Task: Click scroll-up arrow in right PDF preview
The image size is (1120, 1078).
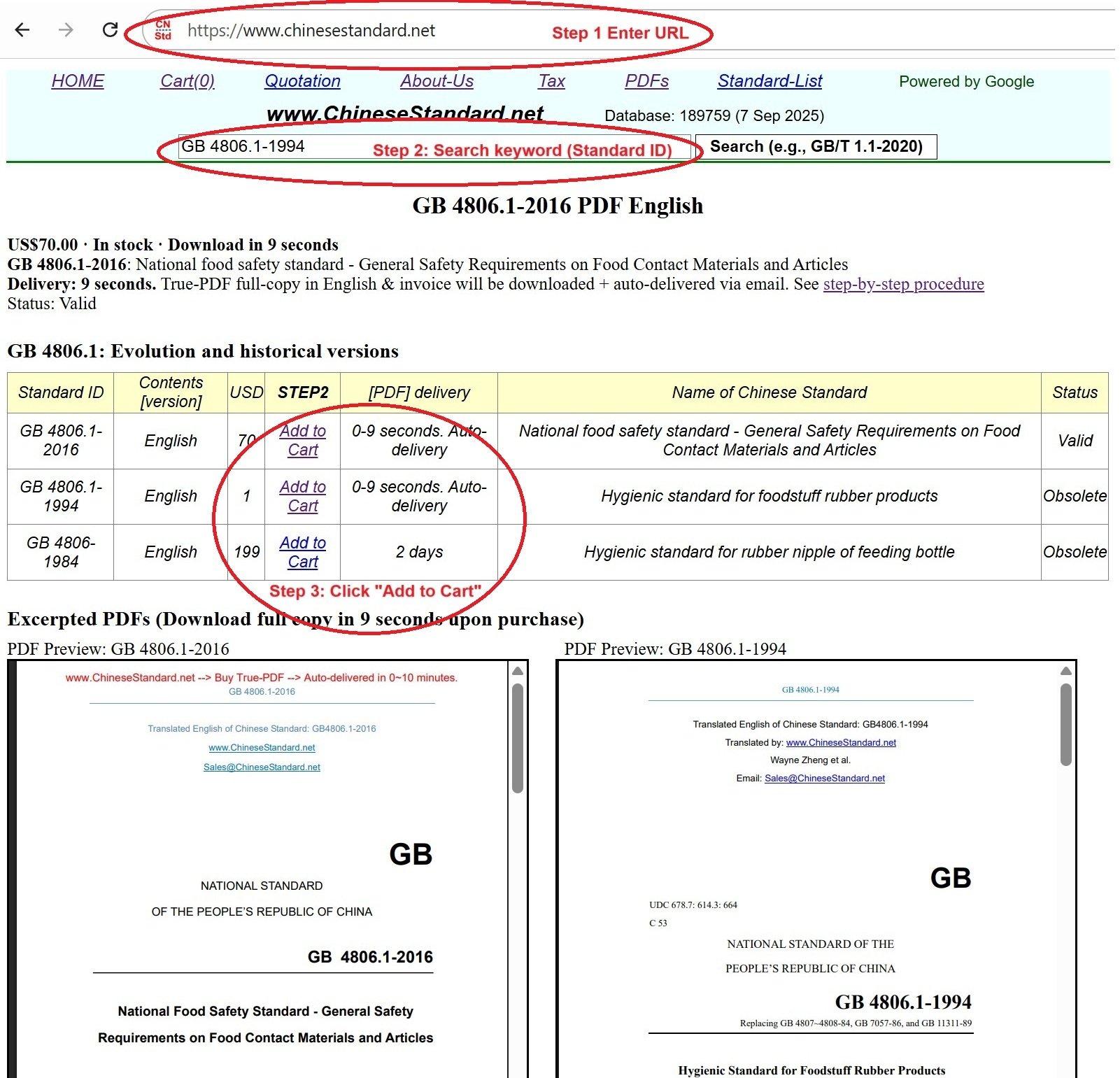Action: [1065, 672]
